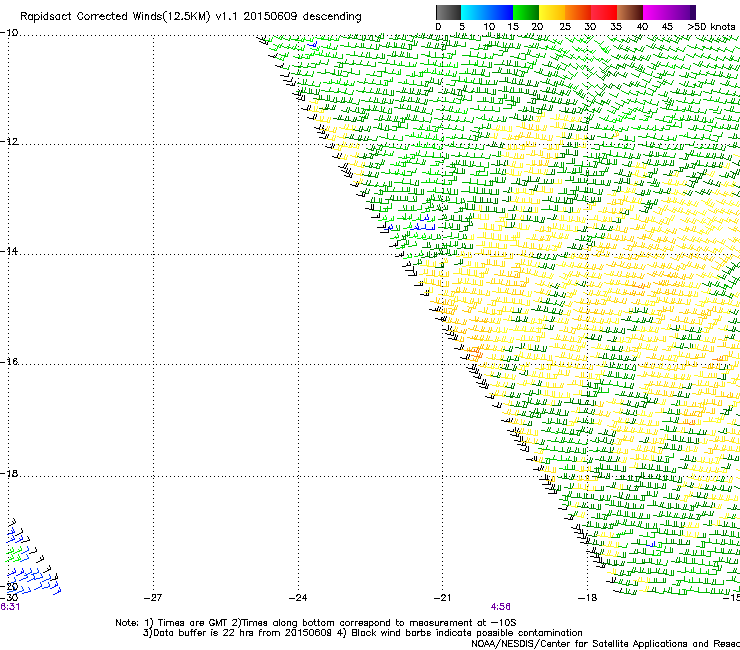This screenshot has width=740, height=650.
Task: Click the legend label '35'
Action: point(616,27)
